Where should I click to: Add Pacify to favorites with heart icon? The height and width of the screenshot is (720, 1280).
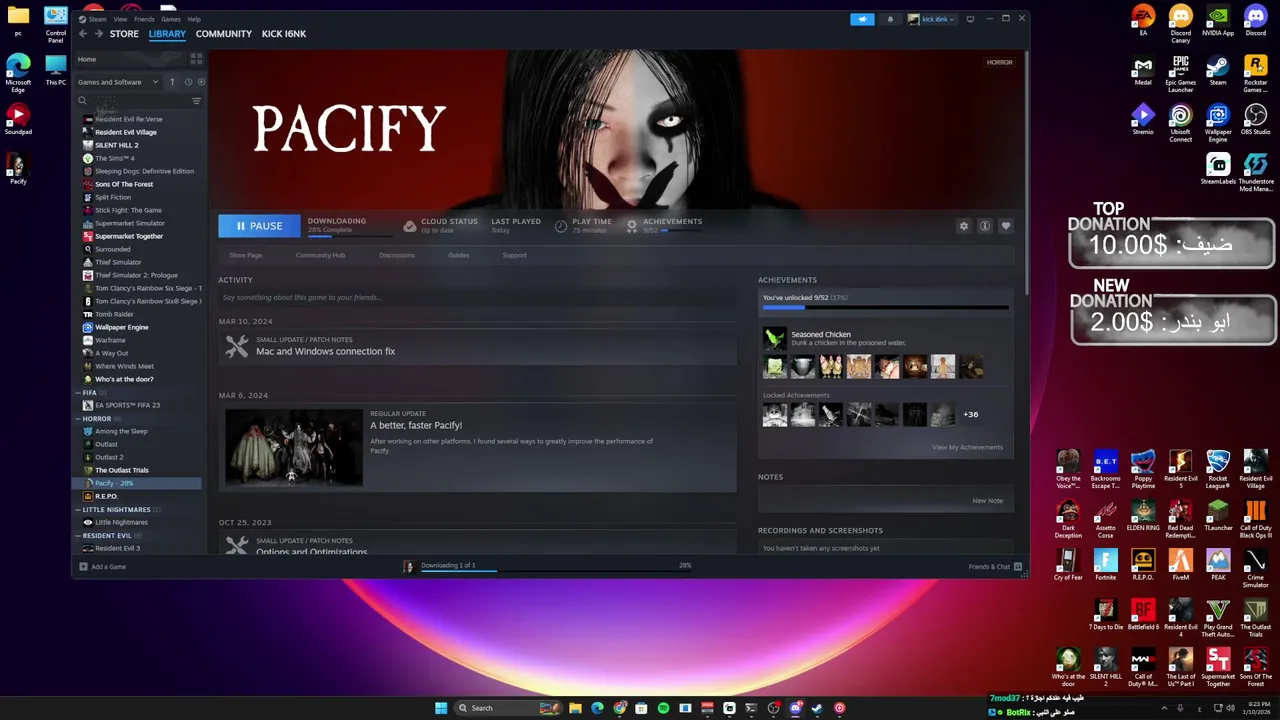coord(1006,226)
